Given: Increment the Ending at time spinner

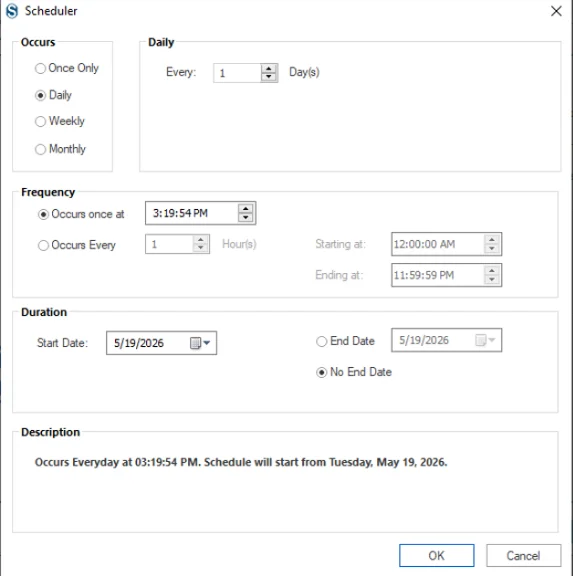Looking at the screenshot, I should click(492, 271).
